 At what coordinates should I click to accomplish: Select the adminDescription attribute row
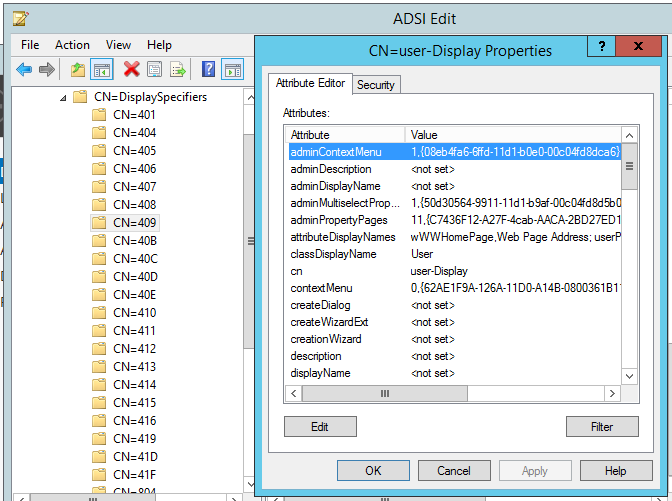pyautogui.click(x=455, y=169)
